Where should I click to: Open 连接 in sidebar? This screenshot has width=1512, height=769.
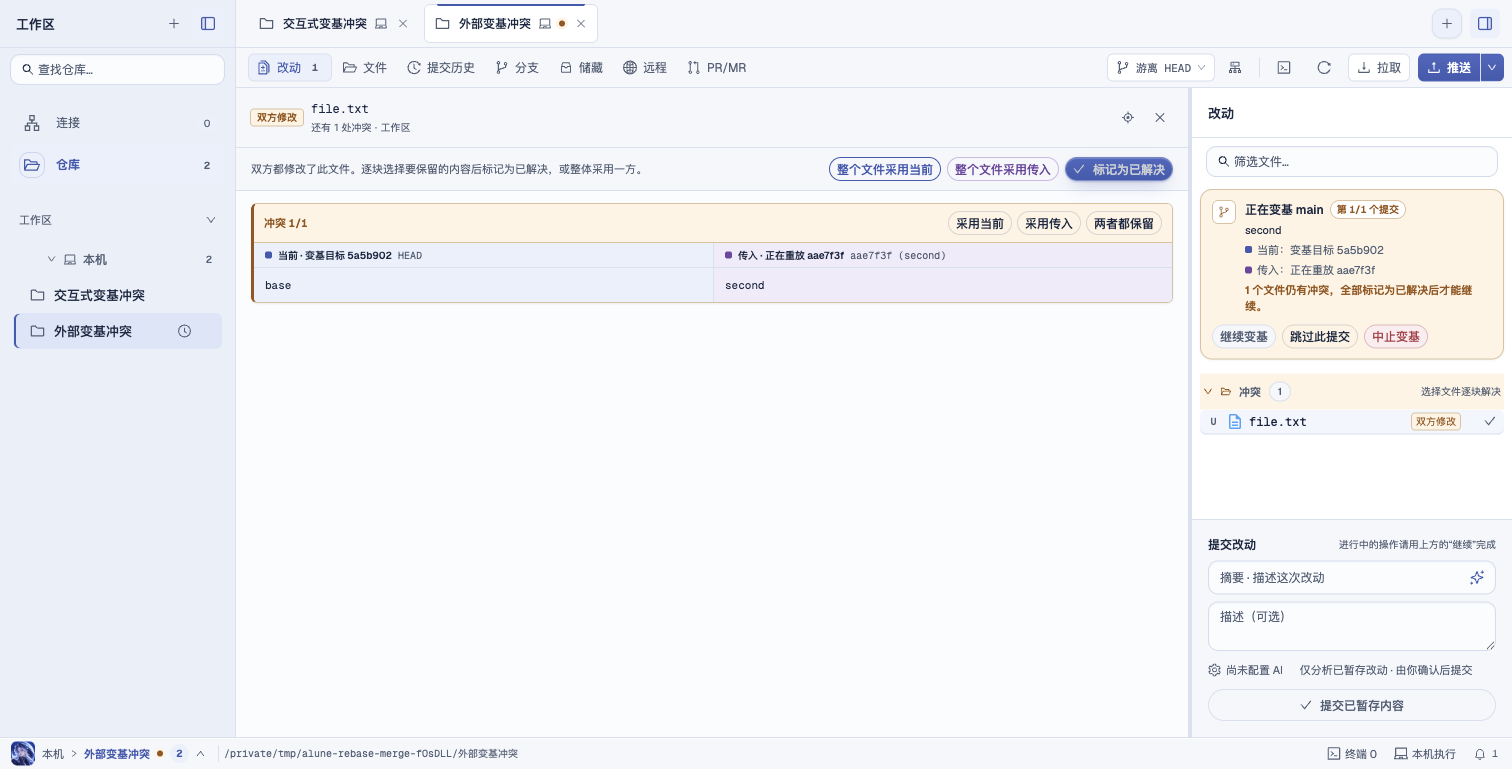(x=118, y=123)
